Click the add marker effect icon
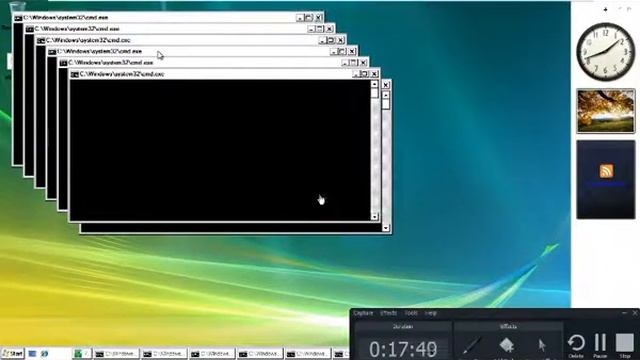This screenshot has height=360, width=640. (x=507, y=346)
